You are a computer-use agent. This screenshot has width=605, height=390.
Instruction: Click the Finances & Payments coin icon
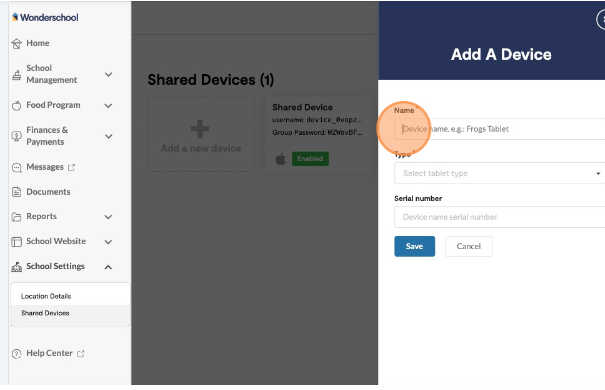click(x=16, y=136)
